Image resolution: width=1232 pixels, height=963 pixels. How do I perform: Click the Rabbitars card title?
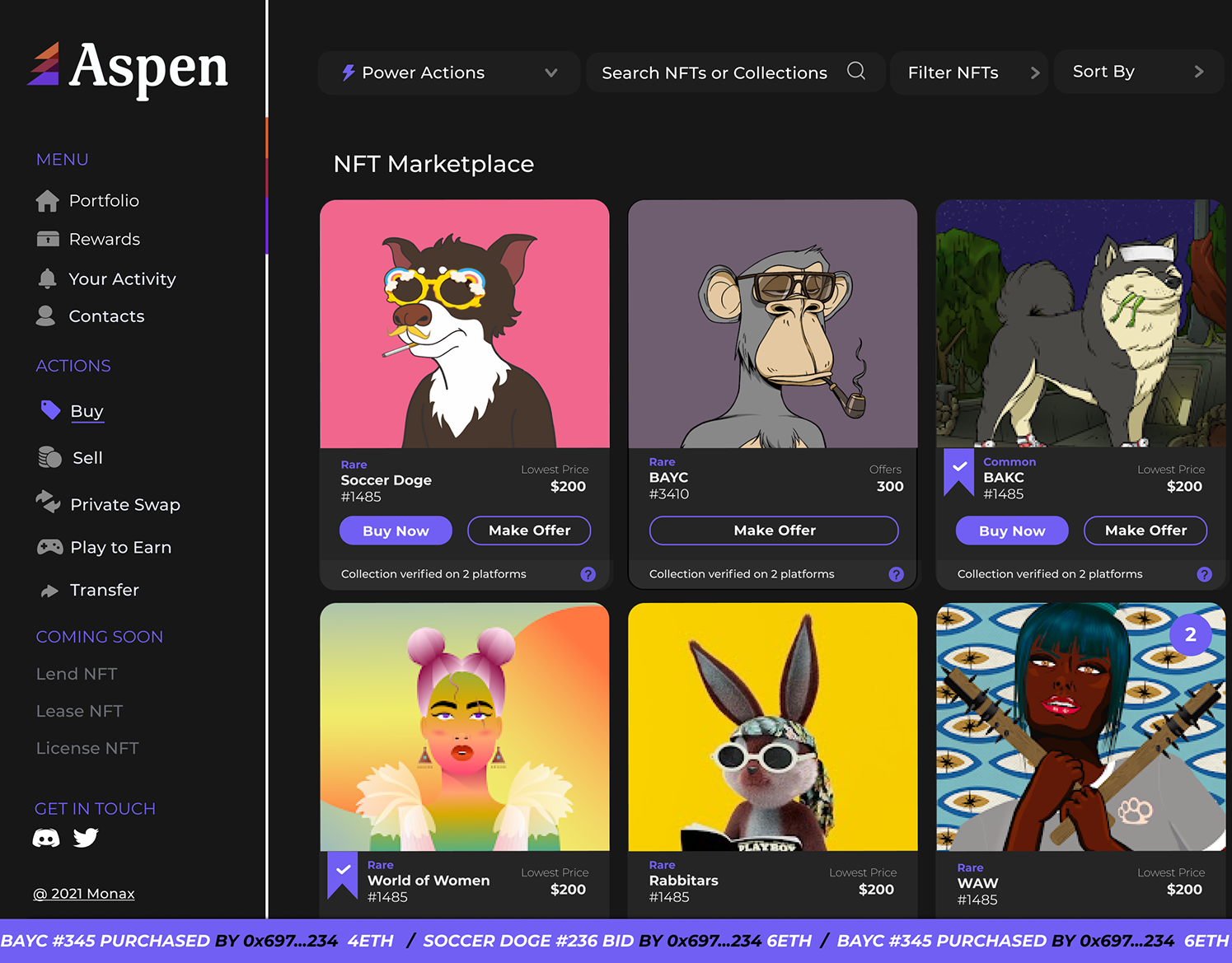tap(684, 881)
